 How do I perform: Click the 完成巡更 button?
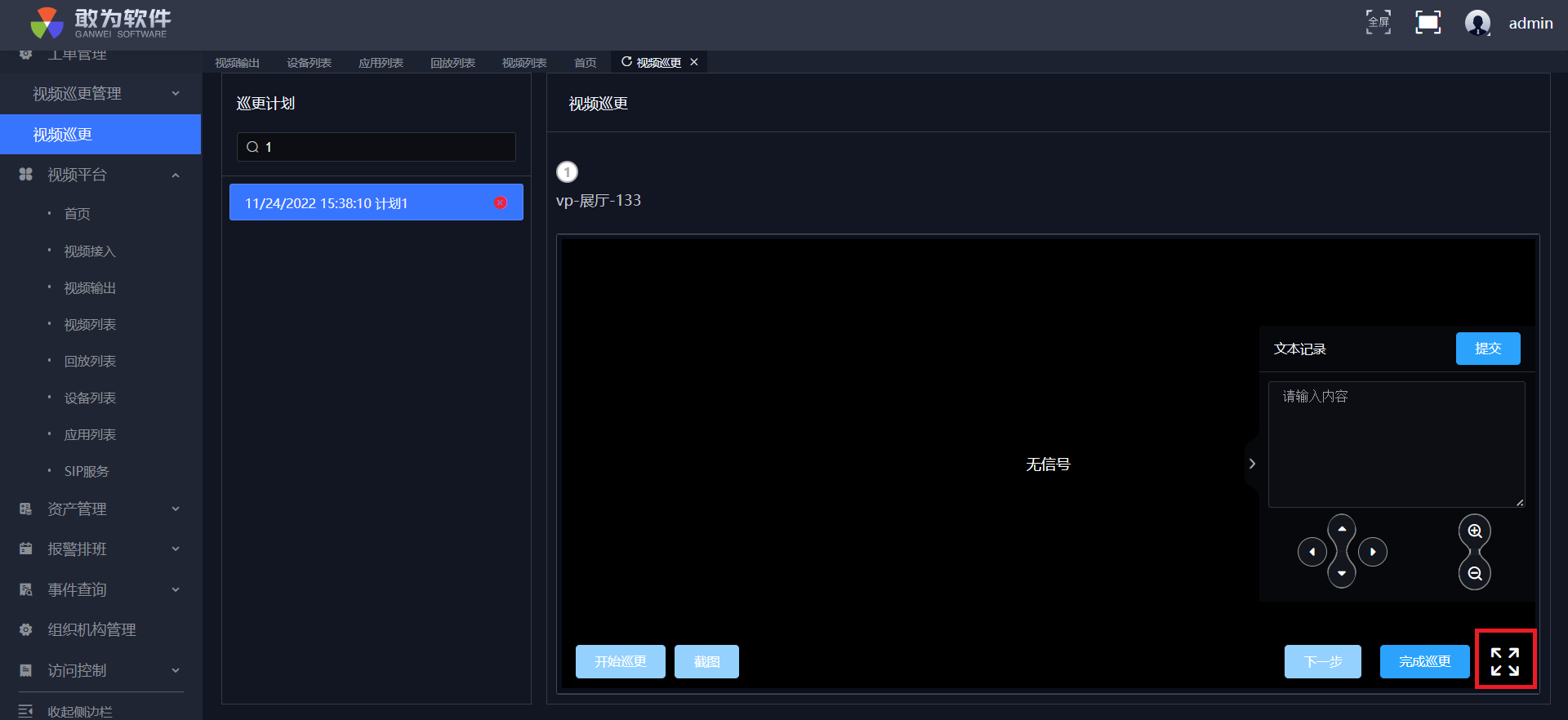point(1424,661)
